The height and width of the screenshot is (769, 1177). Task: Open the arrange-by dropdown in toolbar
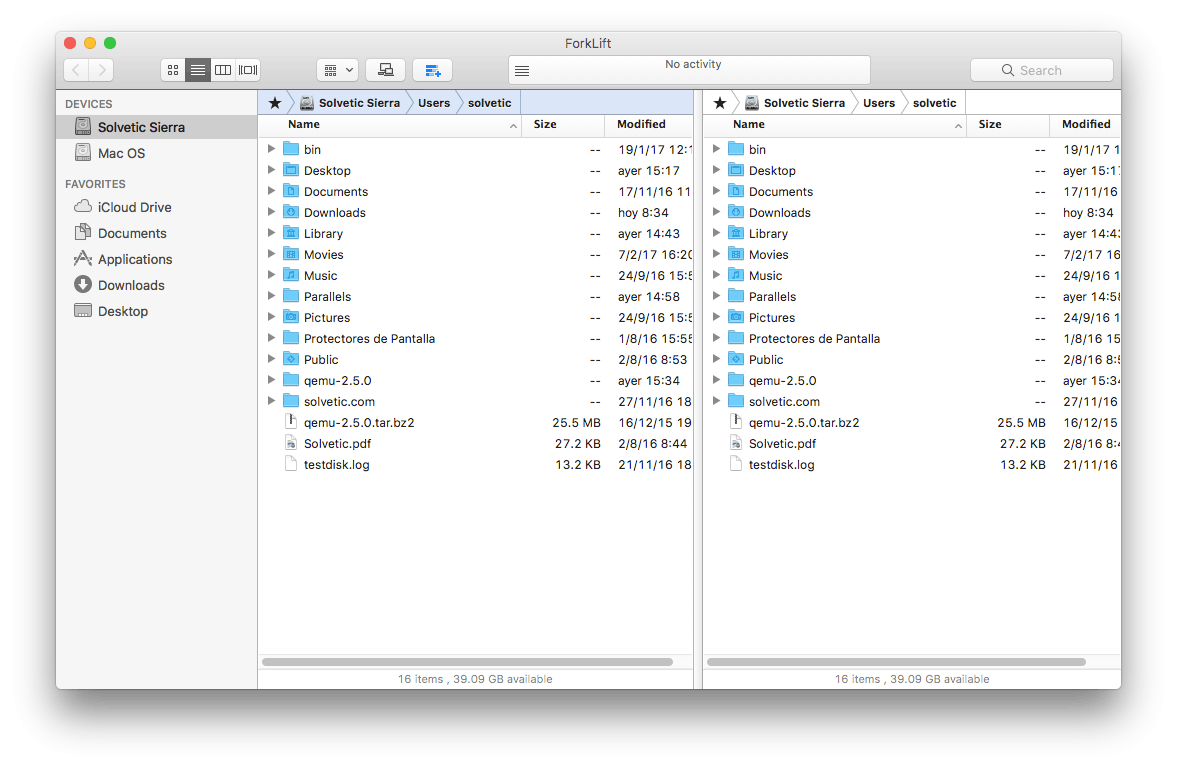point(337,70)
